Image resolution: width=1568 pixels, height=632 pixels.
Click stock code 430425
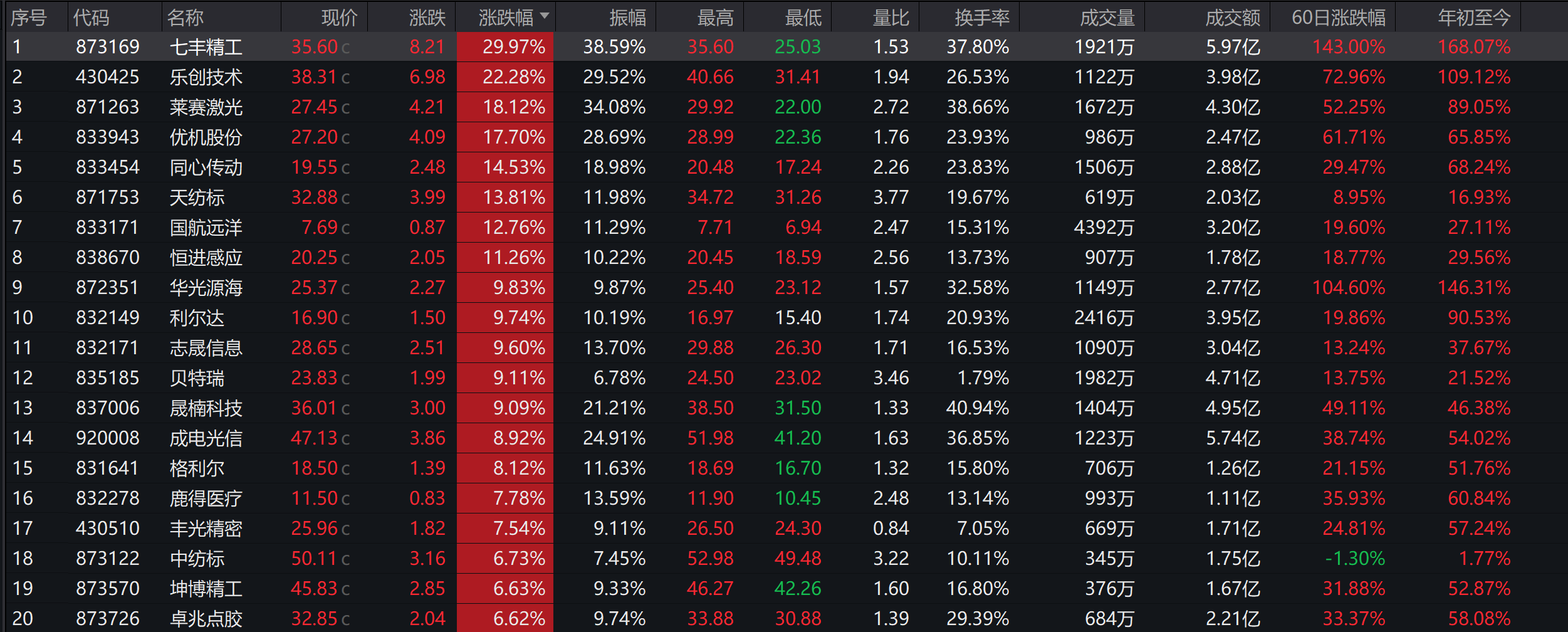point(108,77)
